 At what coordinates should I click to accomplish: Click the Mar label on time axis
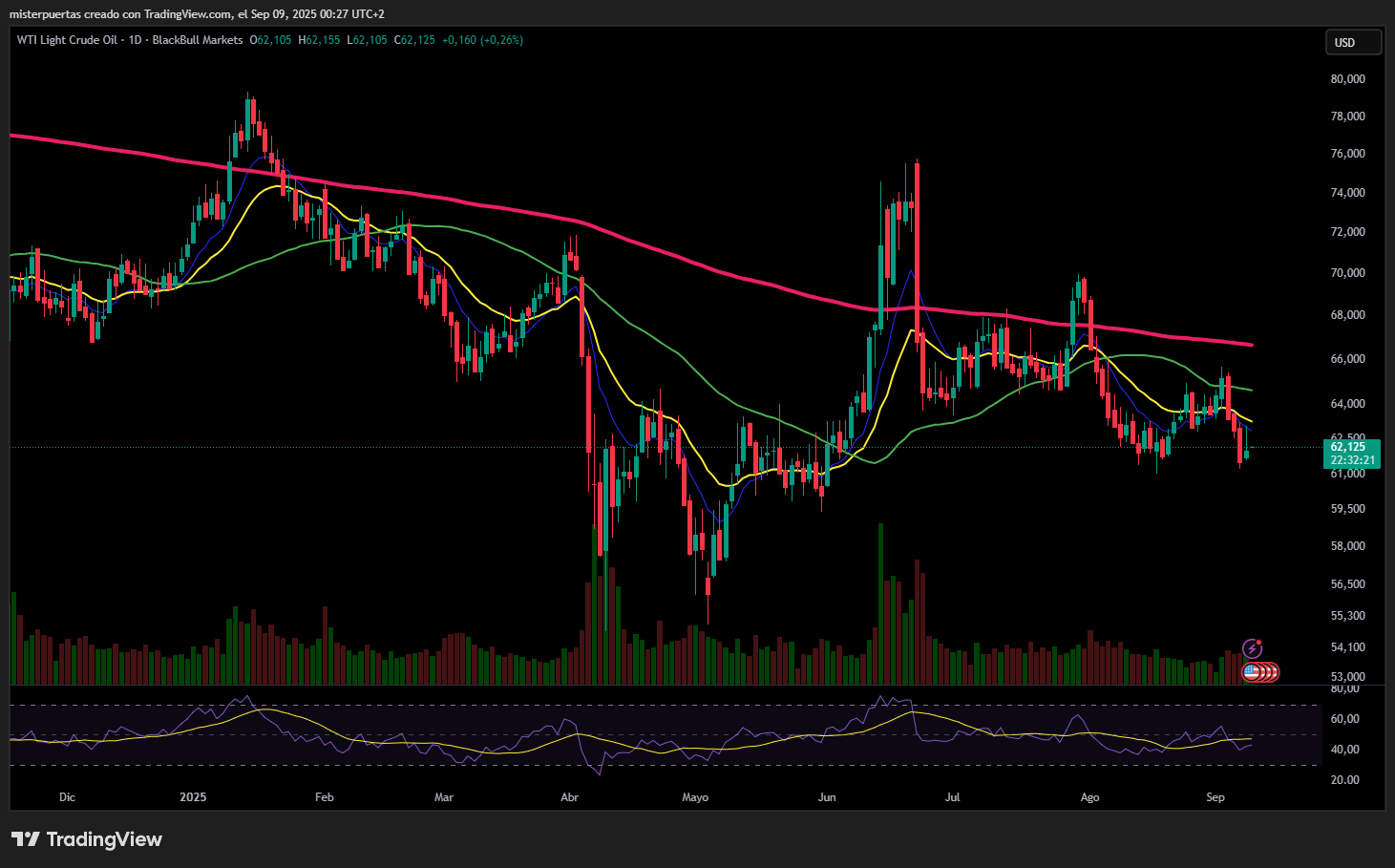point(444,797)
